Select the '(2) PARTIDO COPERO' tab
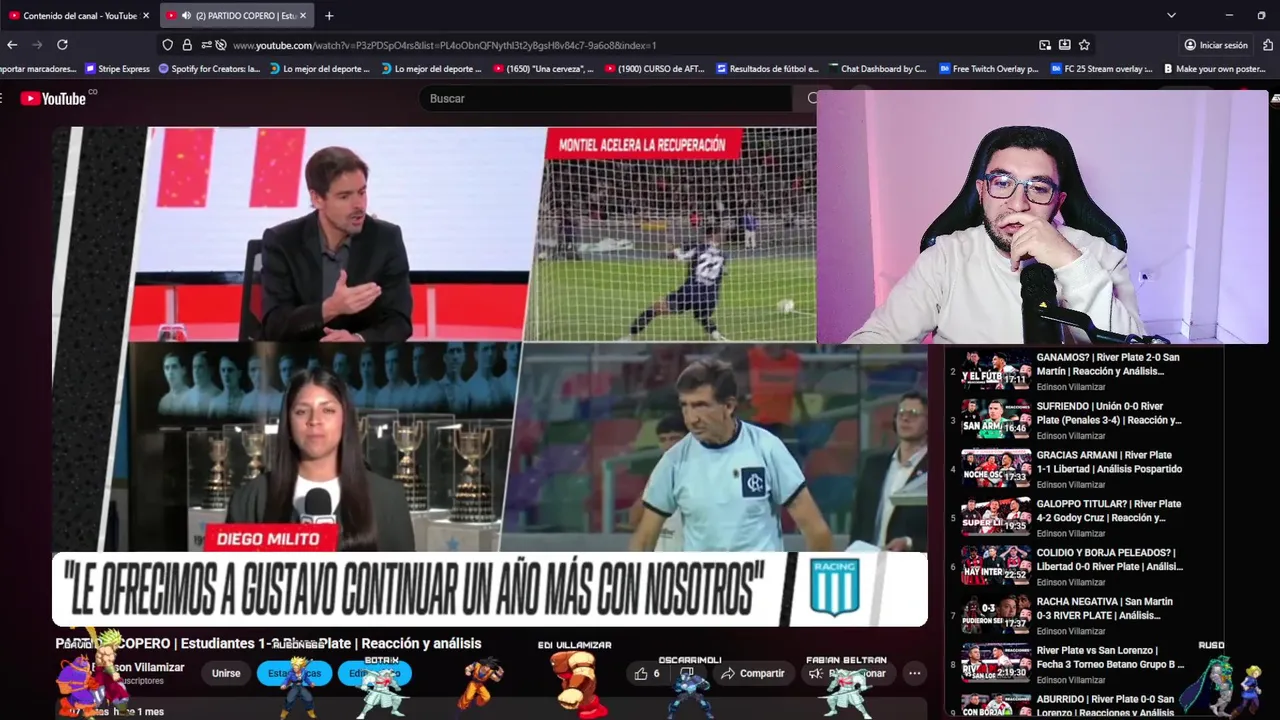 tap(238, 16)
